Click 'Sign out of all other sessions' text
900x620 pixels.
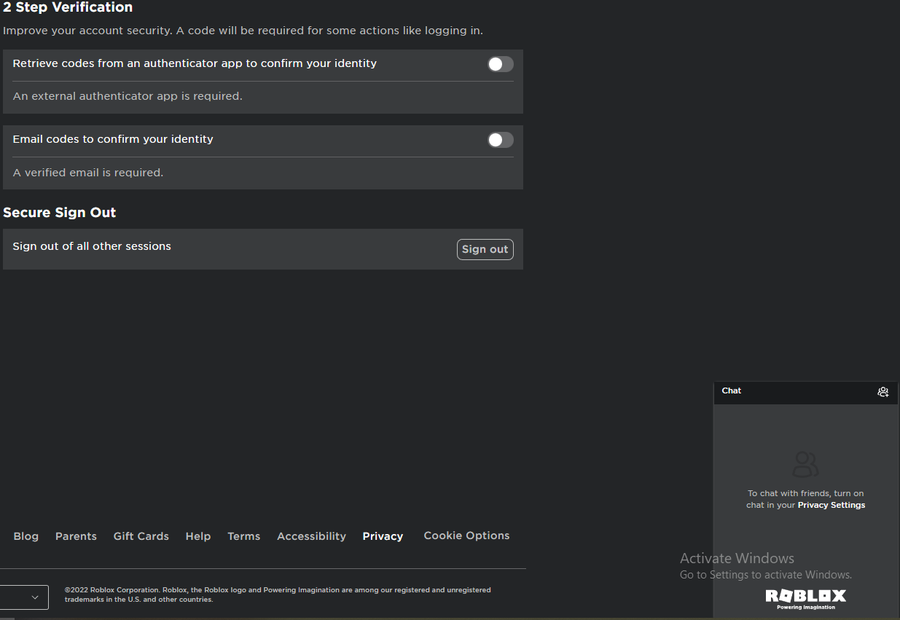click(92, 246)
